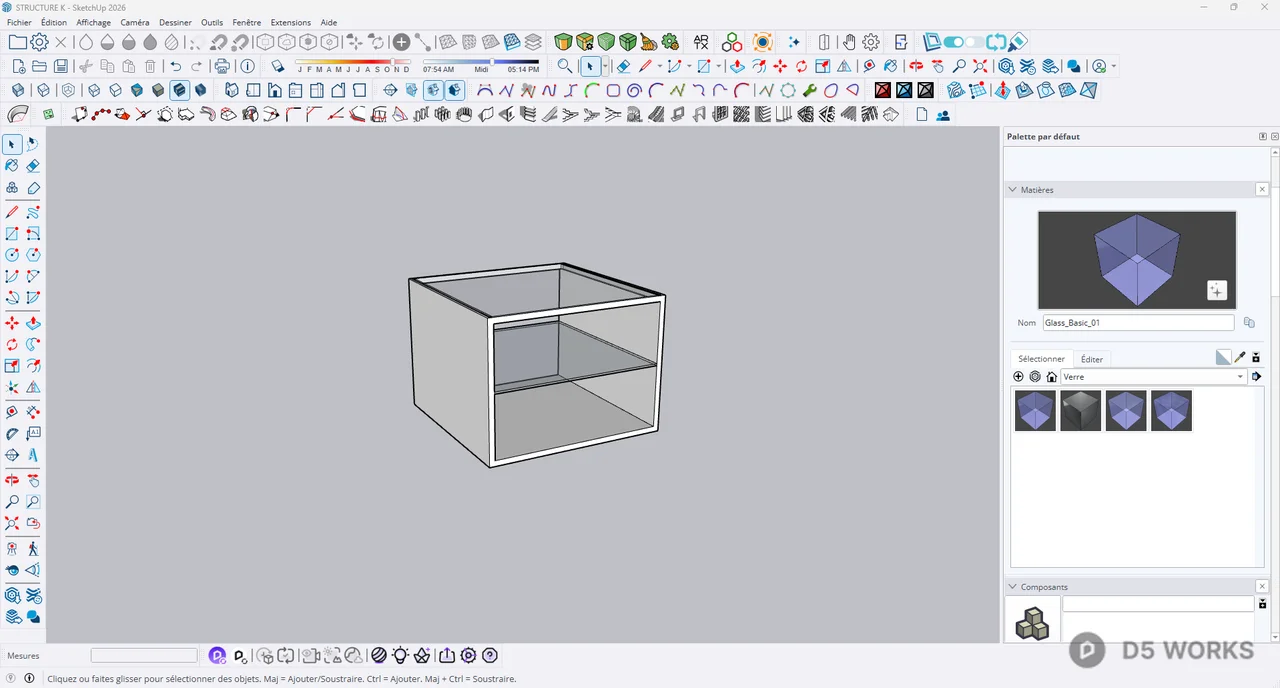Toggle the shadows display icon before month slider
Screen dimensions: 1280x688
pyautogui.click(x=278, y=66)
